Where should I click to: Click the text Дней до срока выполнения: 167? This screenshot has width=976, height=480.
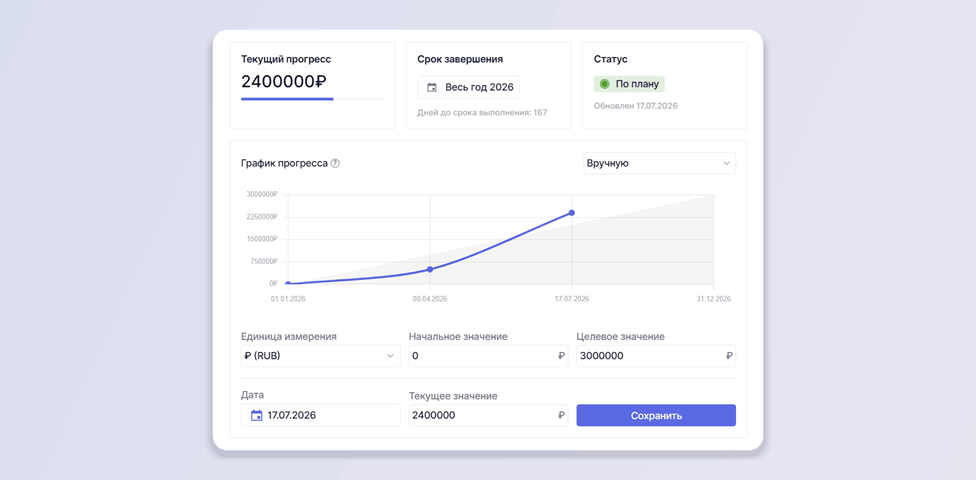tap(482, 113)
